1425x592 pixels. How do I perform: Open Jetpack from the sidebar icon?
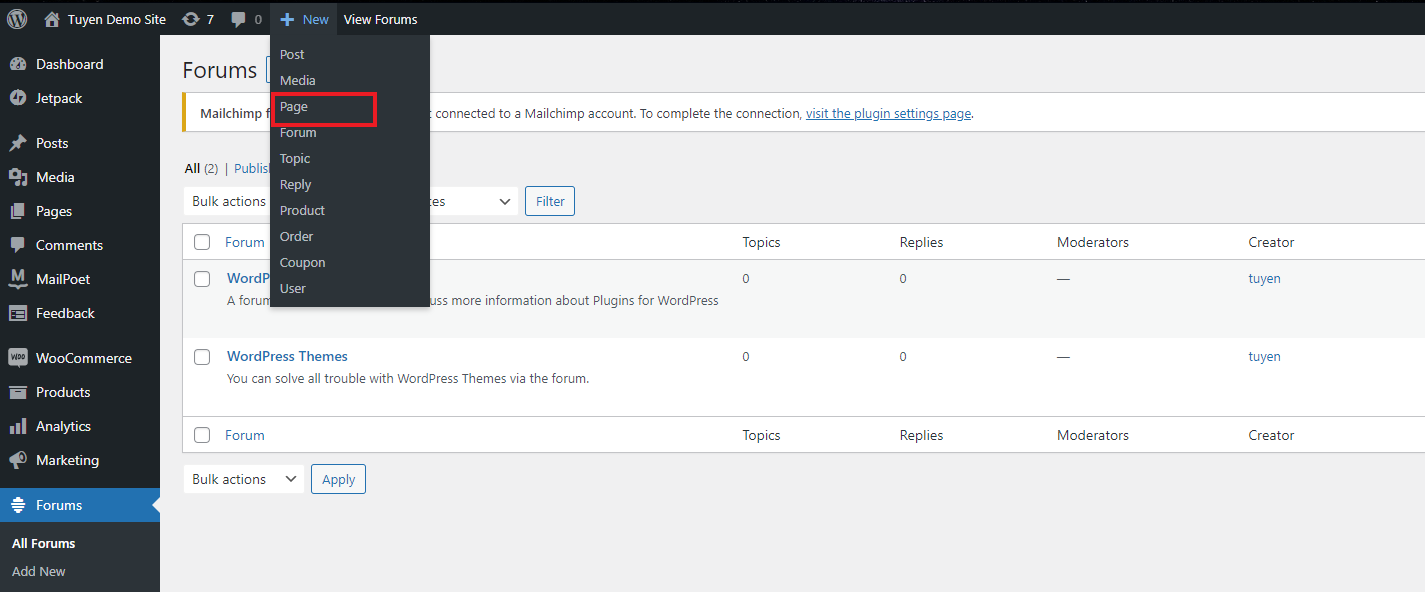tap(18, 98)
